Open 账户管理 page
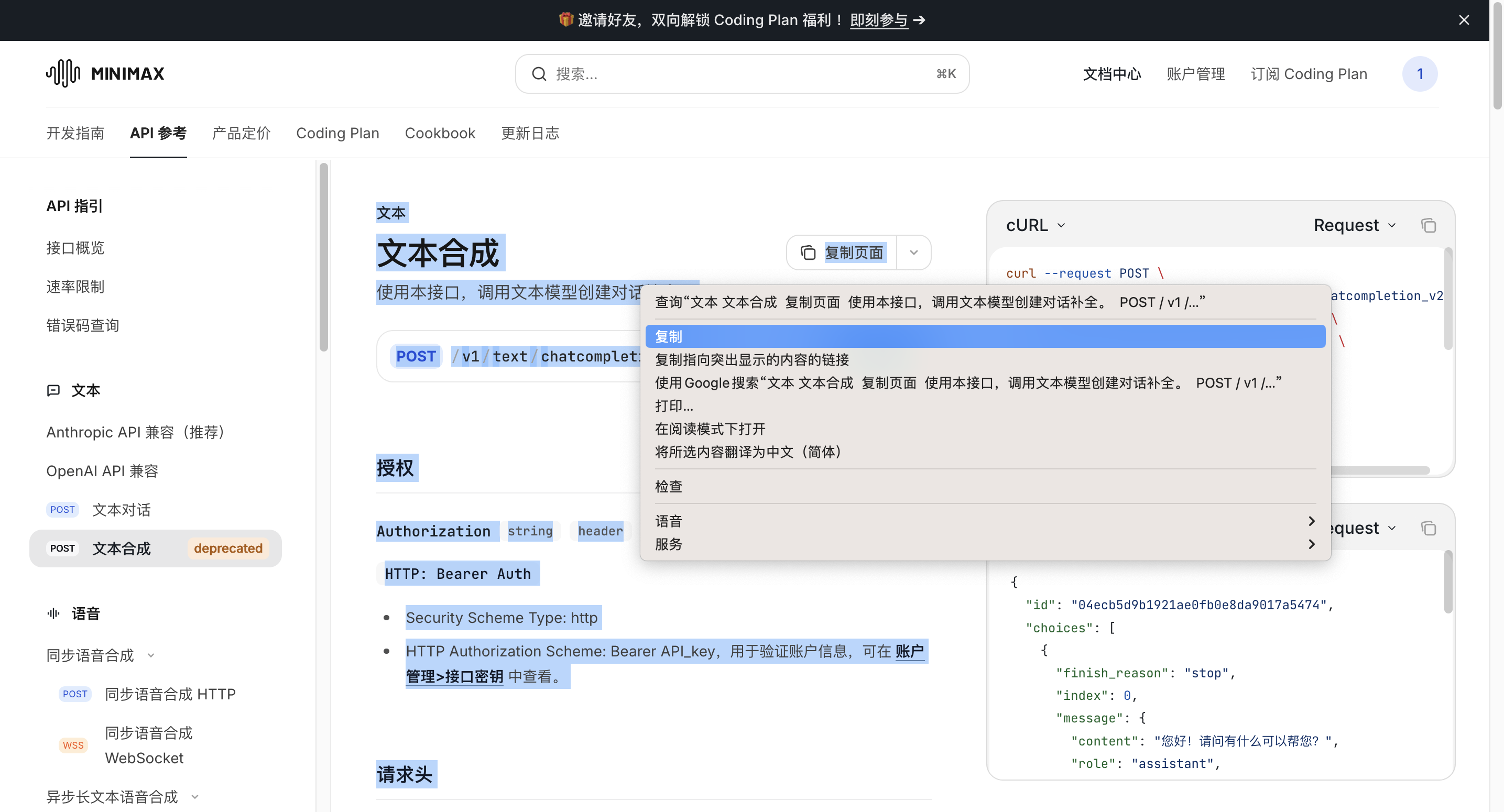The height and width of the screenshot is (812, 1504). (1196, 74)
